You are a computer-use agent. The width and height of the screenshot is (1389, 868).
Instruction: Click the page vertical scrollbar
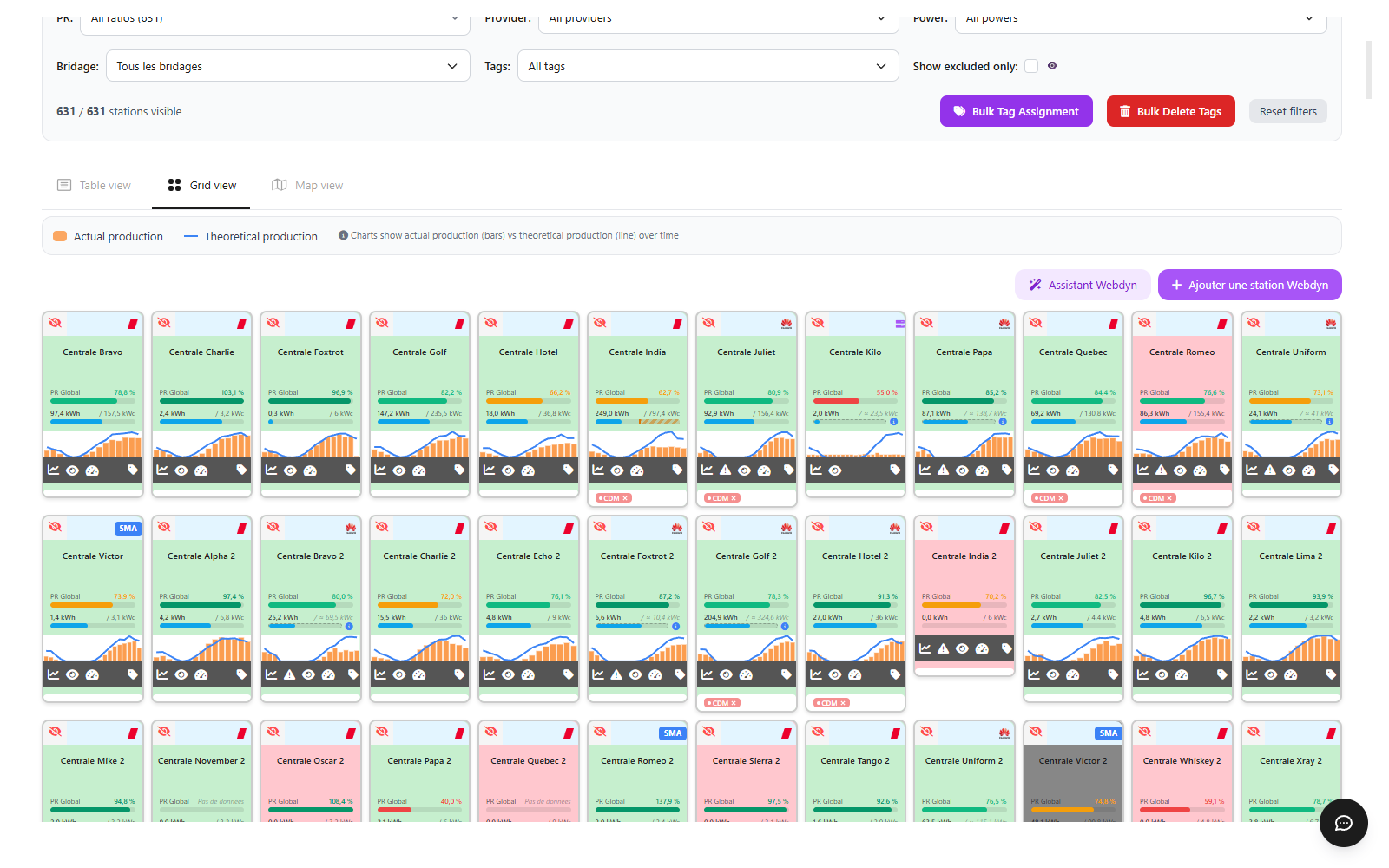[1369, 69]
